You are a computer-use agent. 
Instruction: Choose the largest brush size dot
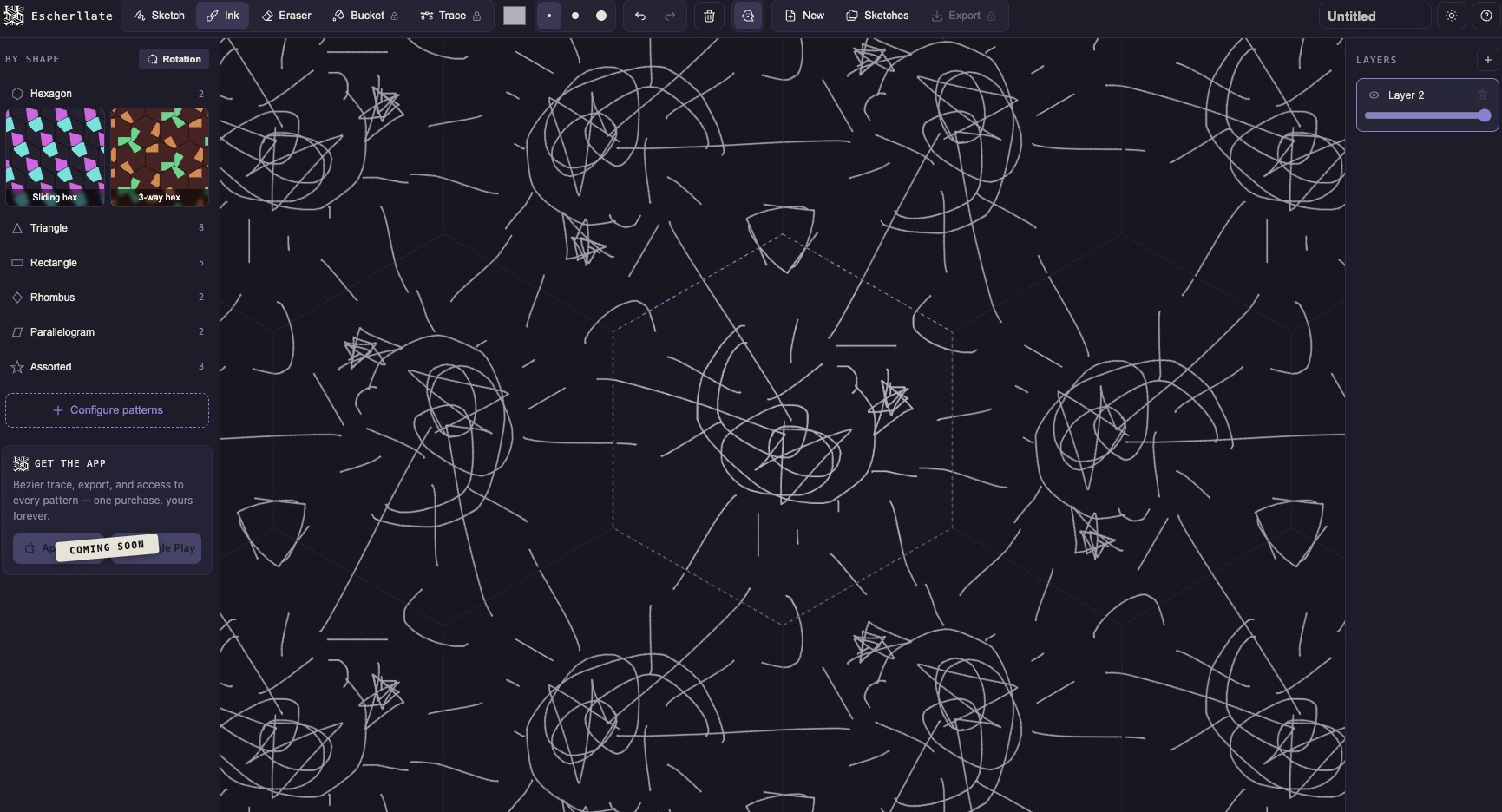pyautogui.click(x=601, y=16)
